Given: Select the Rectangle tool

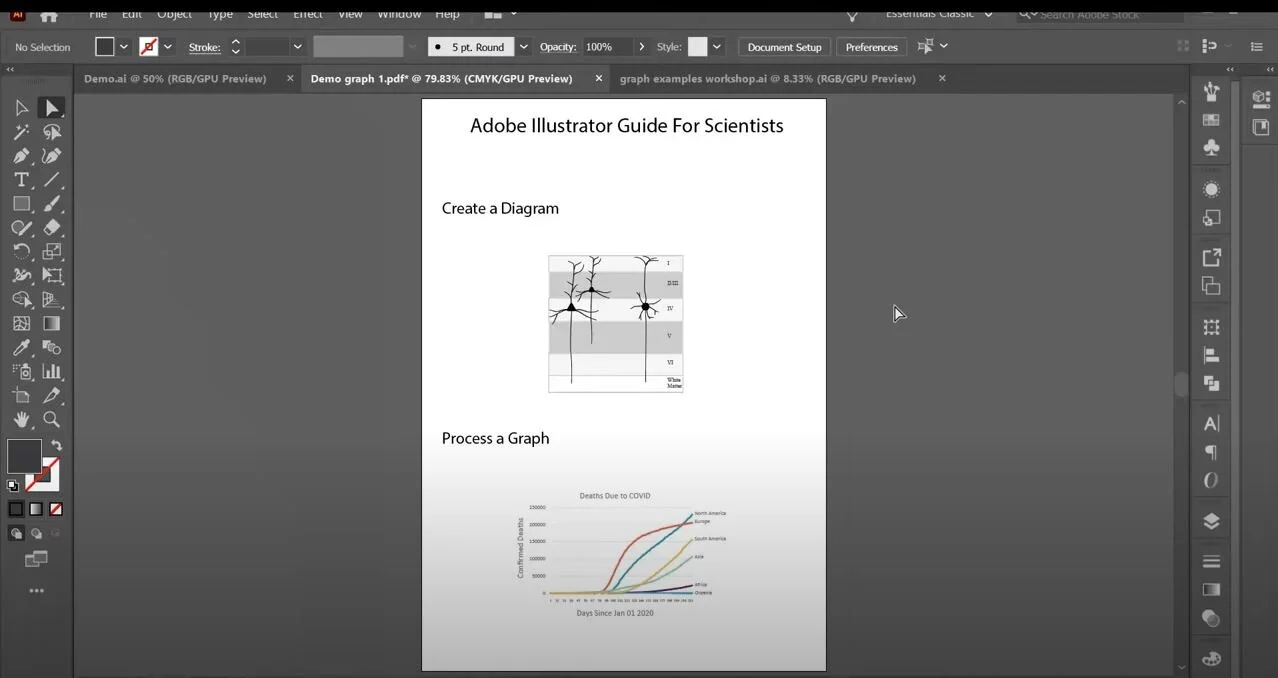Looking at the screenshot, I should pyautogui.click(x=21, y=204).
